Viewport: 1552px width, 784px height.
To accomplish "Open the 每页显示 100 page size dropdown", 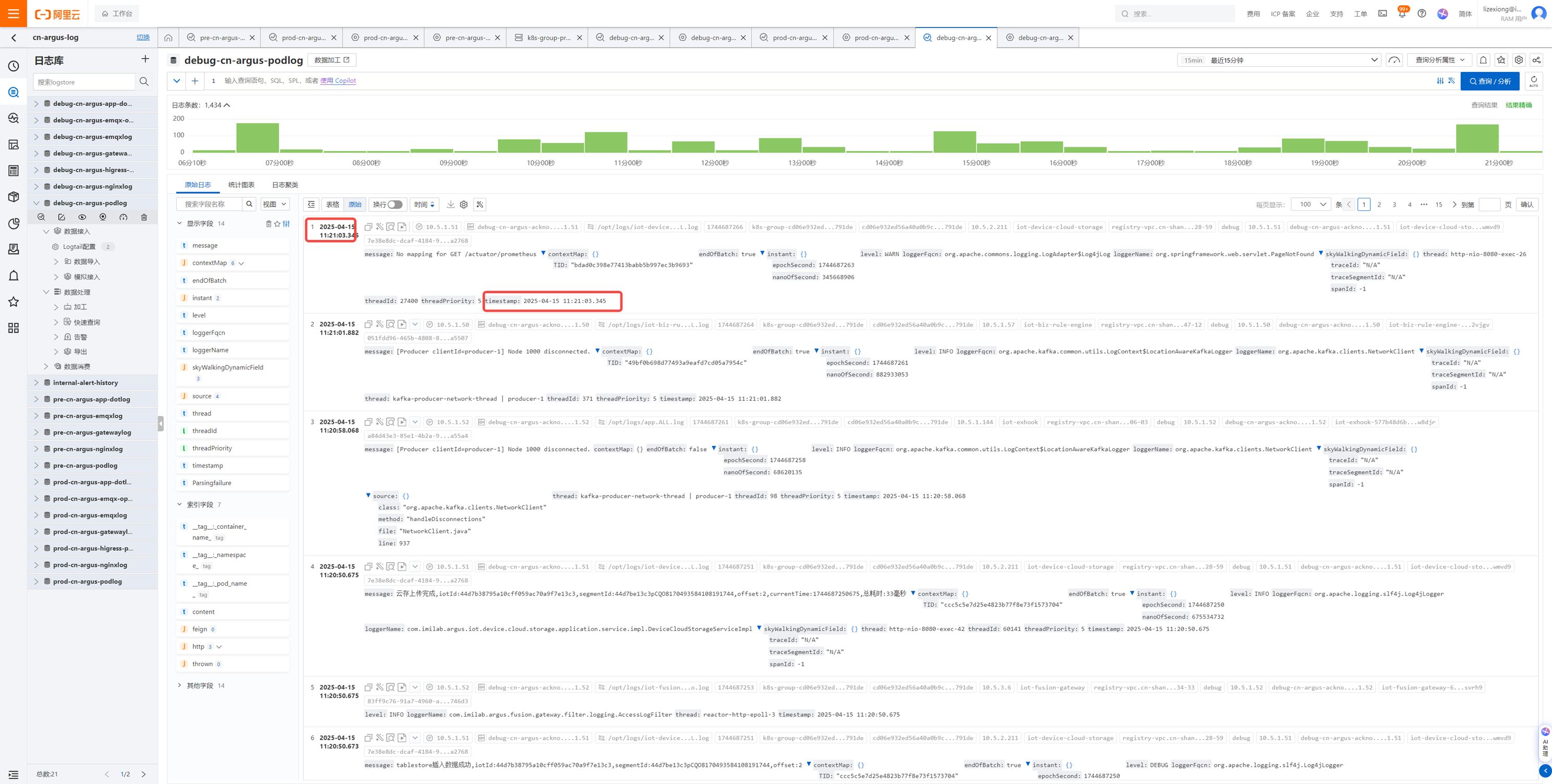I will (x=1311, y=205).
